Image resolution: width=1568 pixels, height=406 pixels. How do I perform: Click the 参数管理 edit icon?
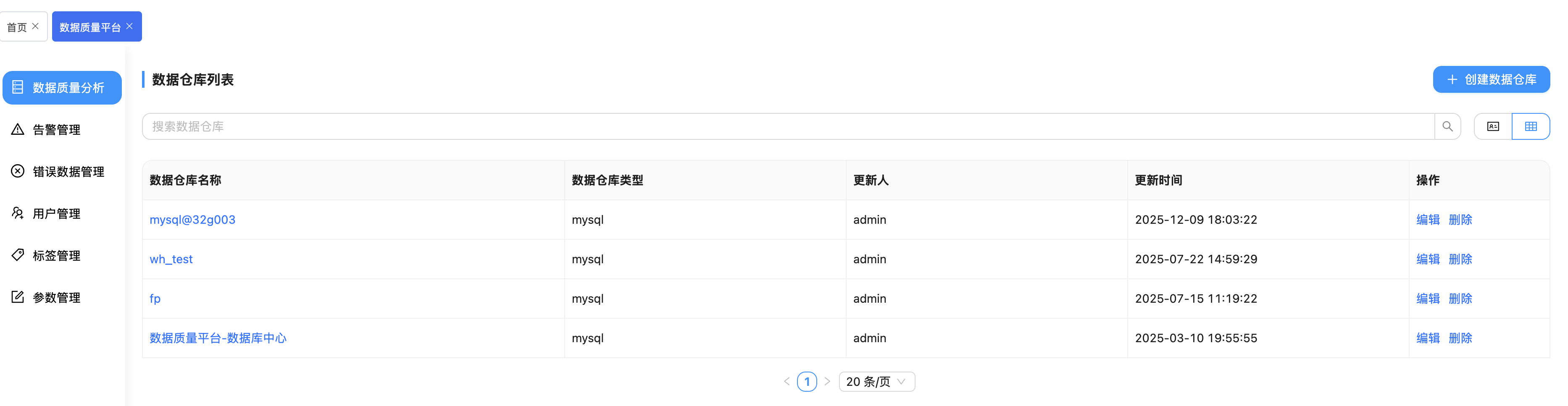point(18,297)
